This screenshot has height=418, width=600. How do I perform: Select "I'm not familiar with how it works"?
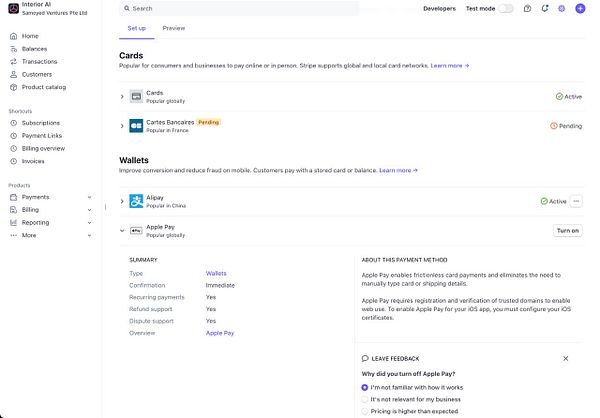coord(365,387)
